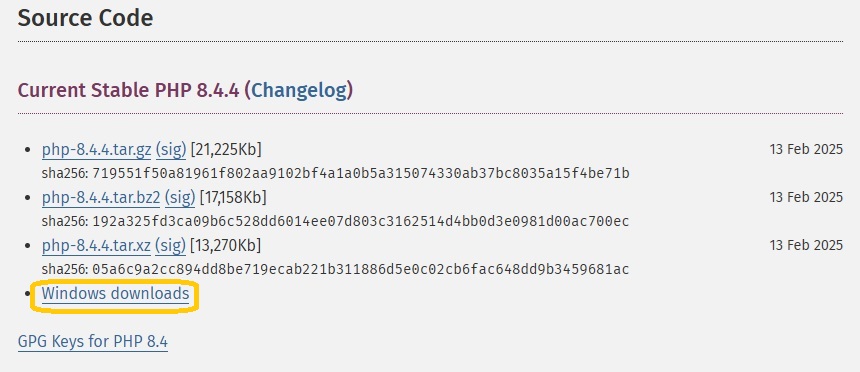Click the sha256 hash starting with 192a325f

(361, 222)
